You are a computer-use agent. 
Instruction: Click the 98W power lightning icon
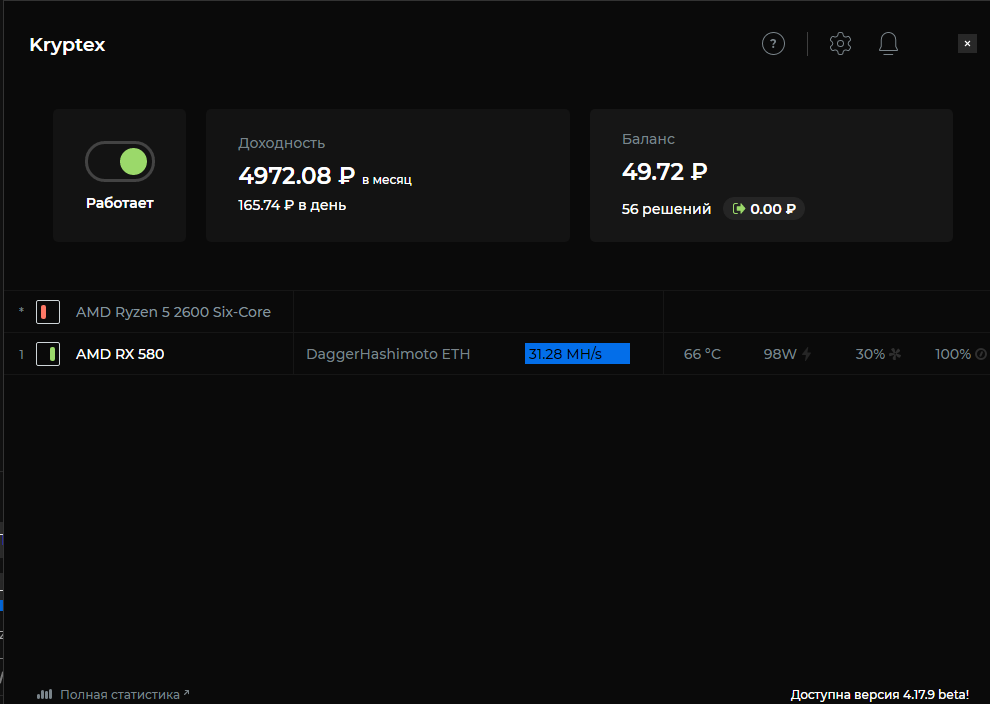coord(806,354)
